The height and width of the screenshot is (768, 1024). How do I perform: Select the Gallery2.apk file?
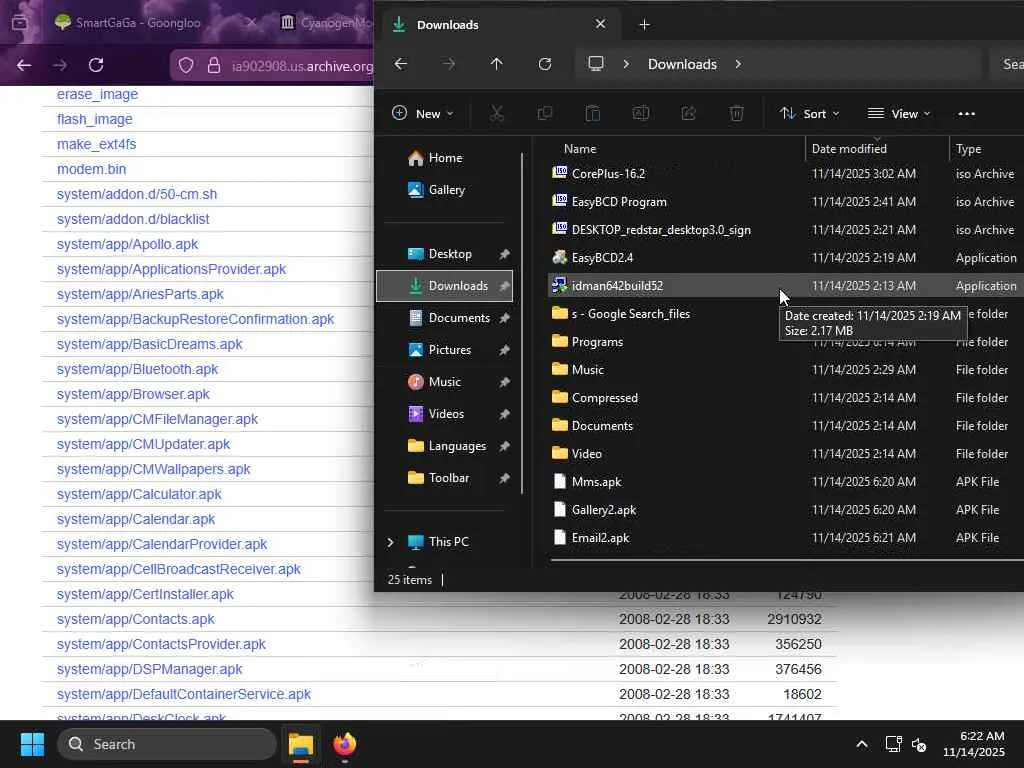[784, 510]
